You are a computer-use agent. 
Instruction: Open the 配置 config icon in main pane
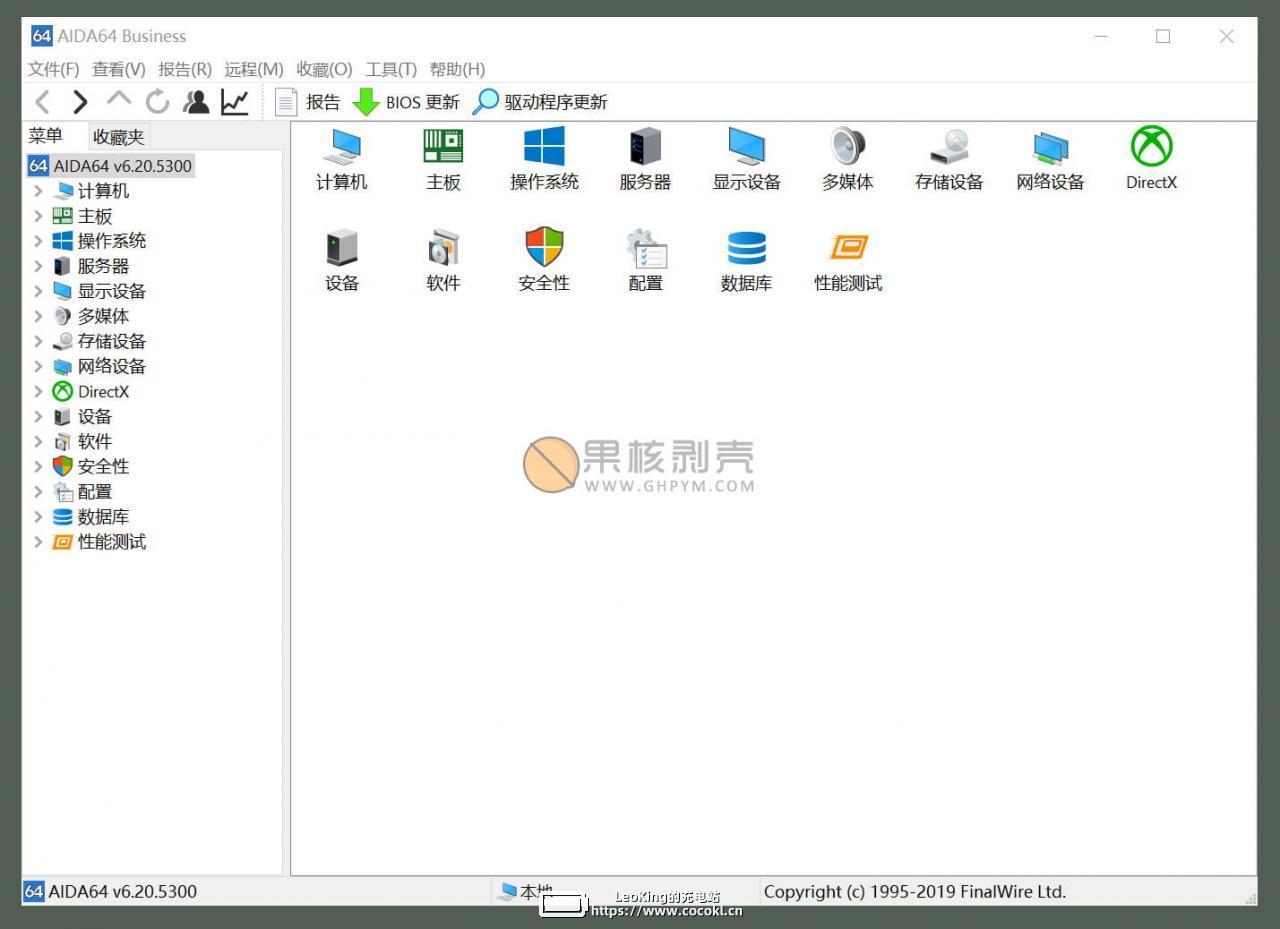click(x=645, y=260)
